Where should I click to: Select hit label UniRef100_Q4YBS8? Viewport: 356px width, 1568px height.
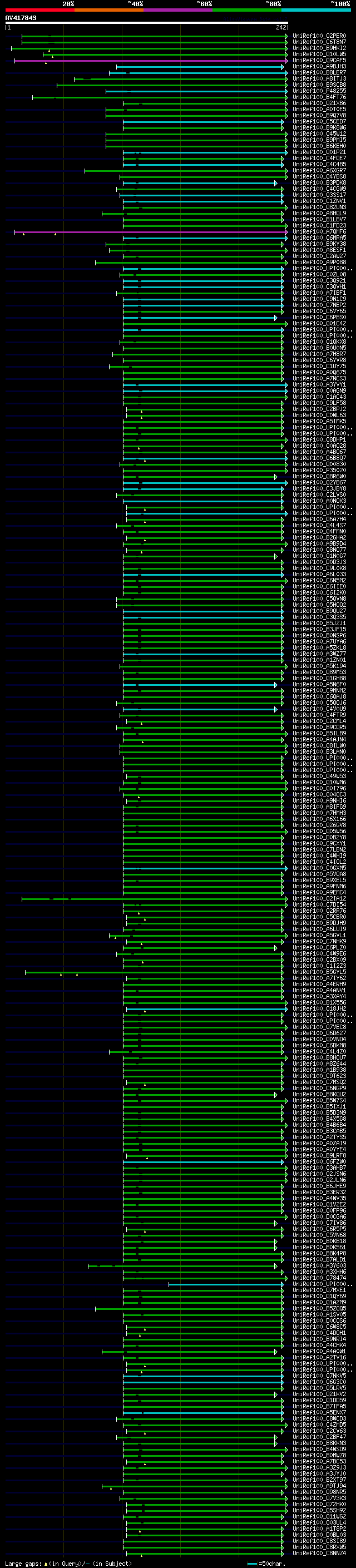coord(319,176)
